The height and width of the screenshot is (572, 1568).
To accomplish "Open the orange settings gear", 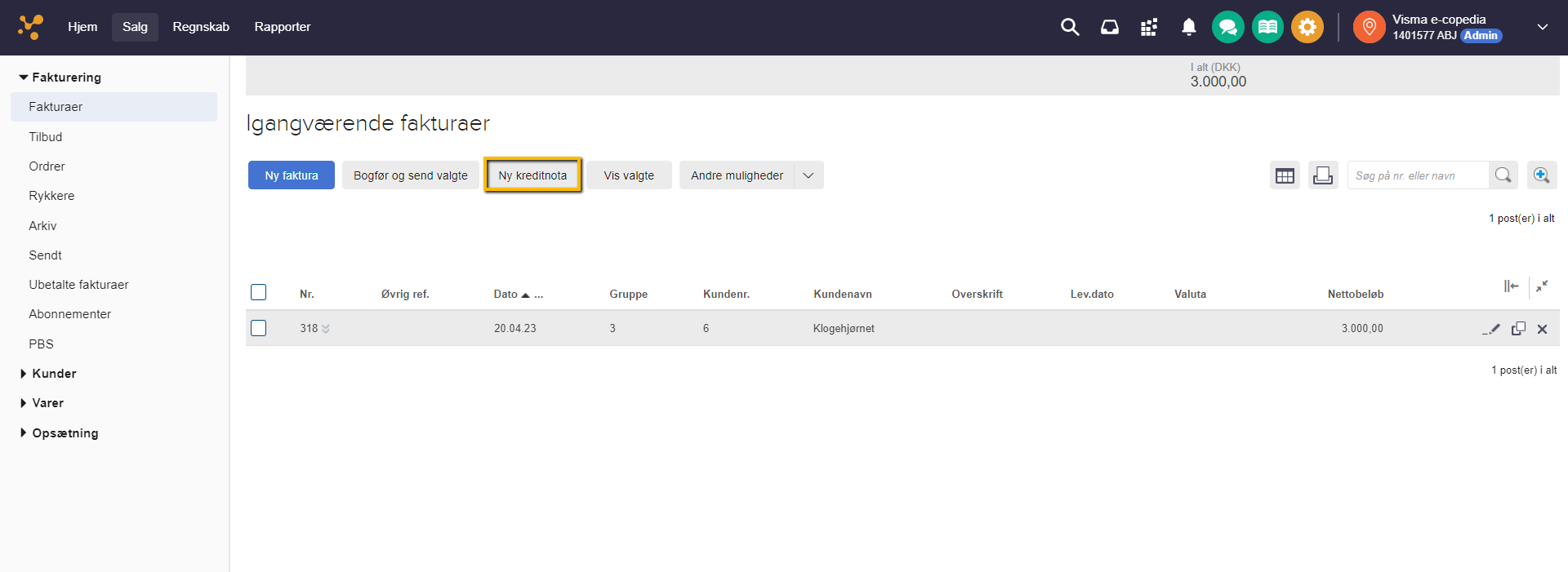I will [1307, 27].
